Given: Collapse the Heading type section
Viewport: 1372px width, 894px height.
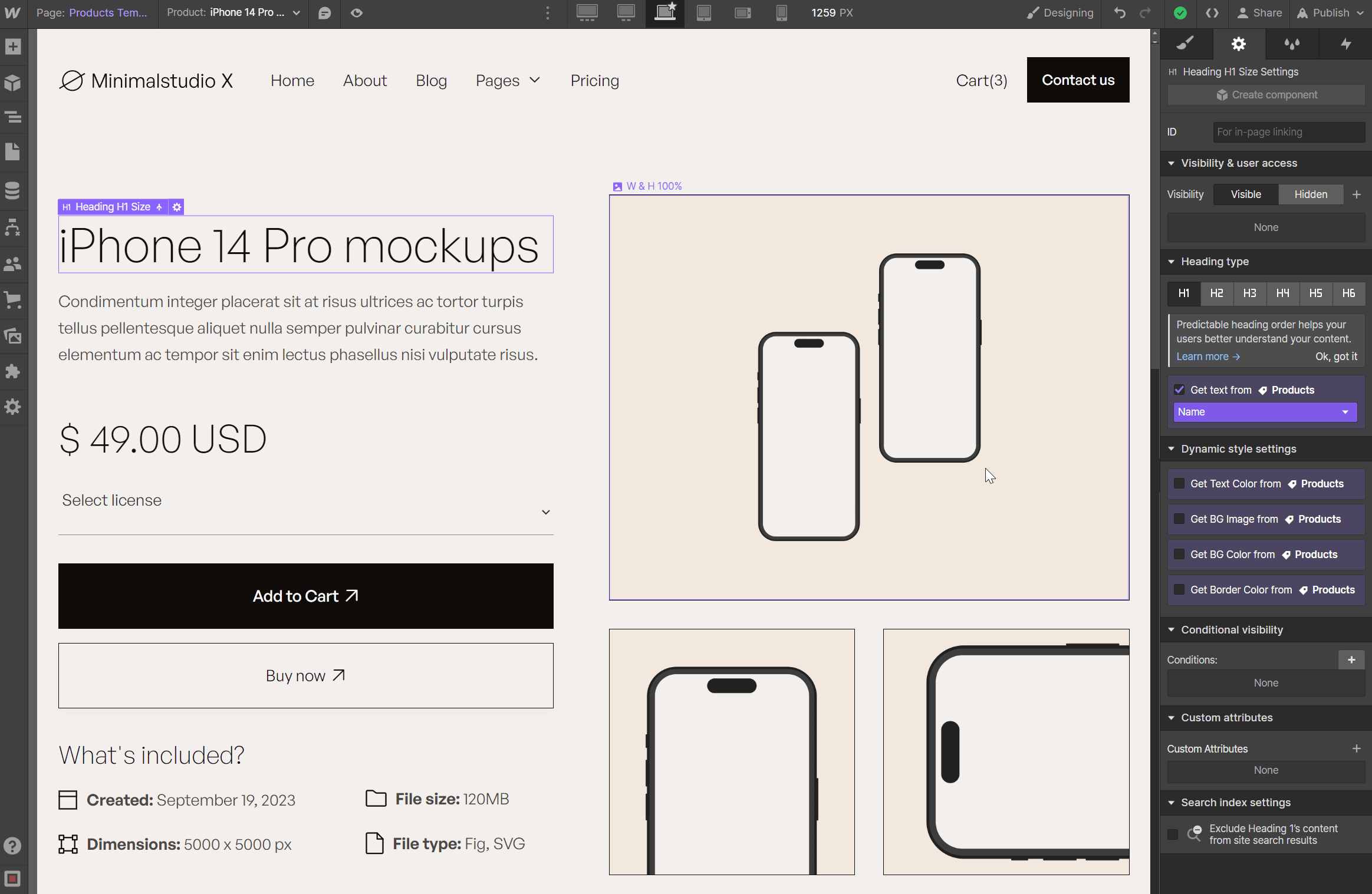Looking at the screenshot, I should (x=1172, y=262).
